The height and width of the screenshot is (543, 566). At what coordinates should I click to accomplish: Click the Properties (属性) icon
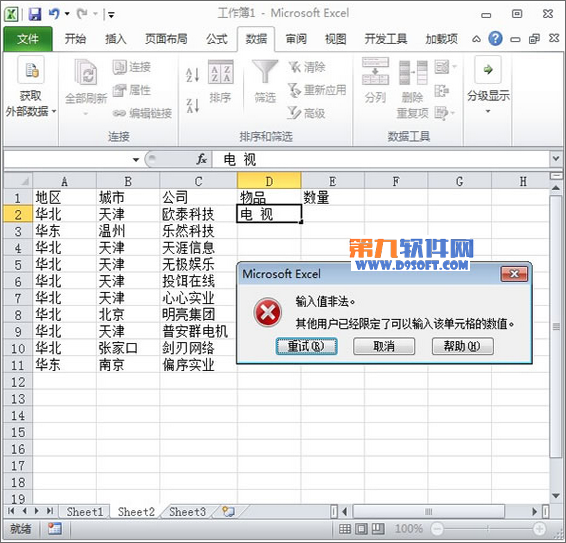[119, 90]
